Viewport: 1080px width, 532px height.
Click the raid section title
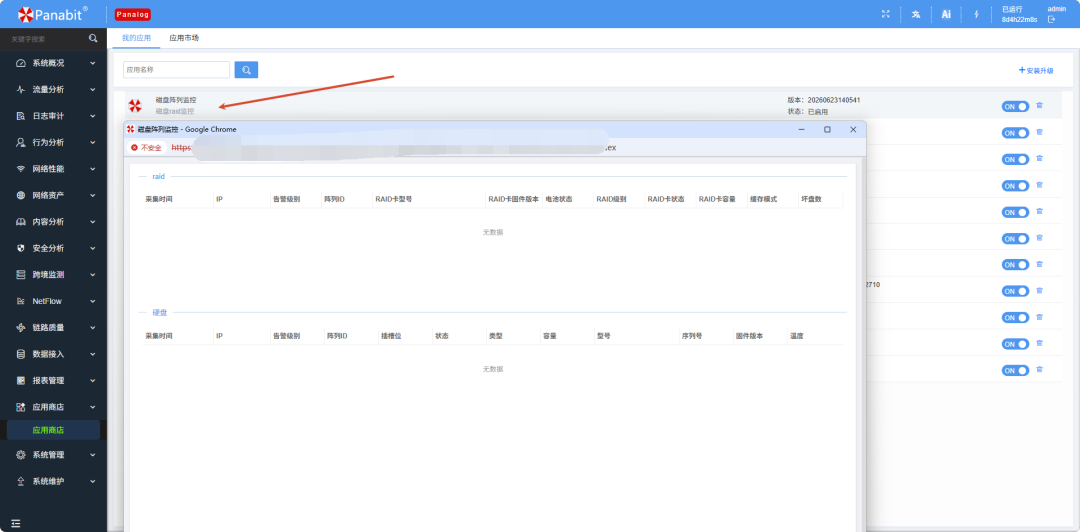pyautogui.click(x=158, y=176)
